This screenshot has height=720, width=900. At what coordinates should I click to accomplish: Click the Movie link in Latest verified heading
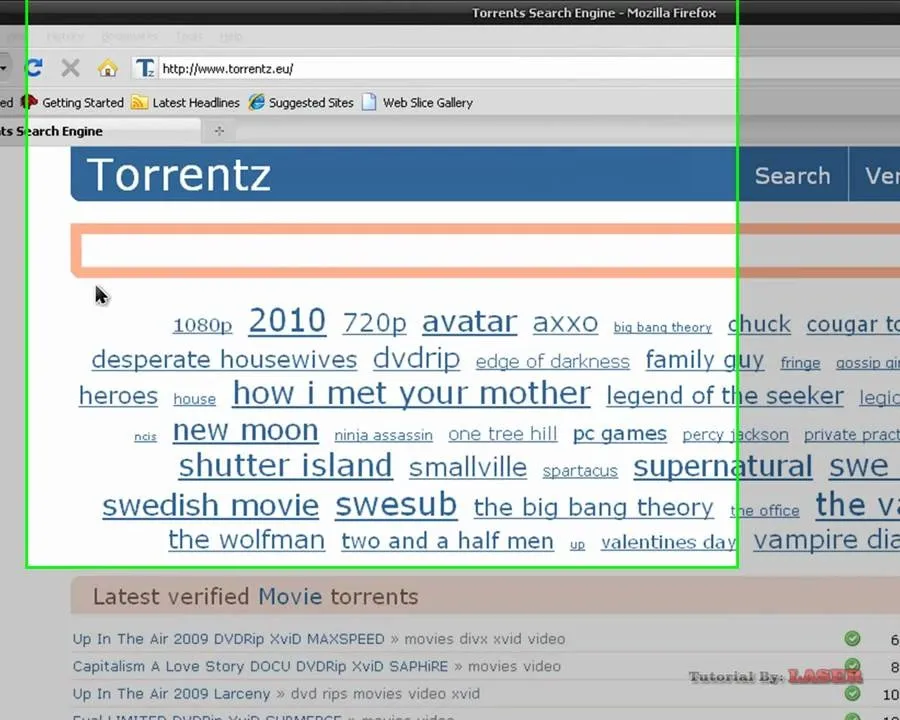[x=290, y=597]
